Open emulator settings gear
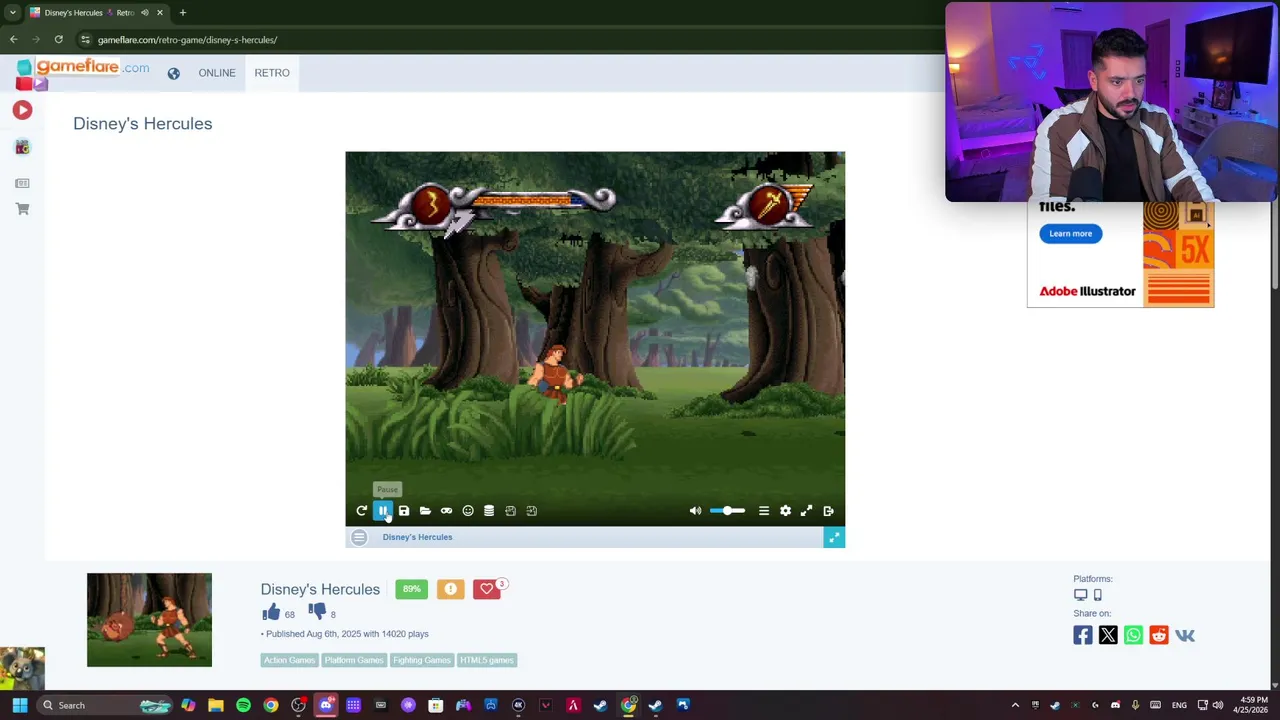Image resolution: width=1280 pixels, height=720 pixels. point(785,511)
